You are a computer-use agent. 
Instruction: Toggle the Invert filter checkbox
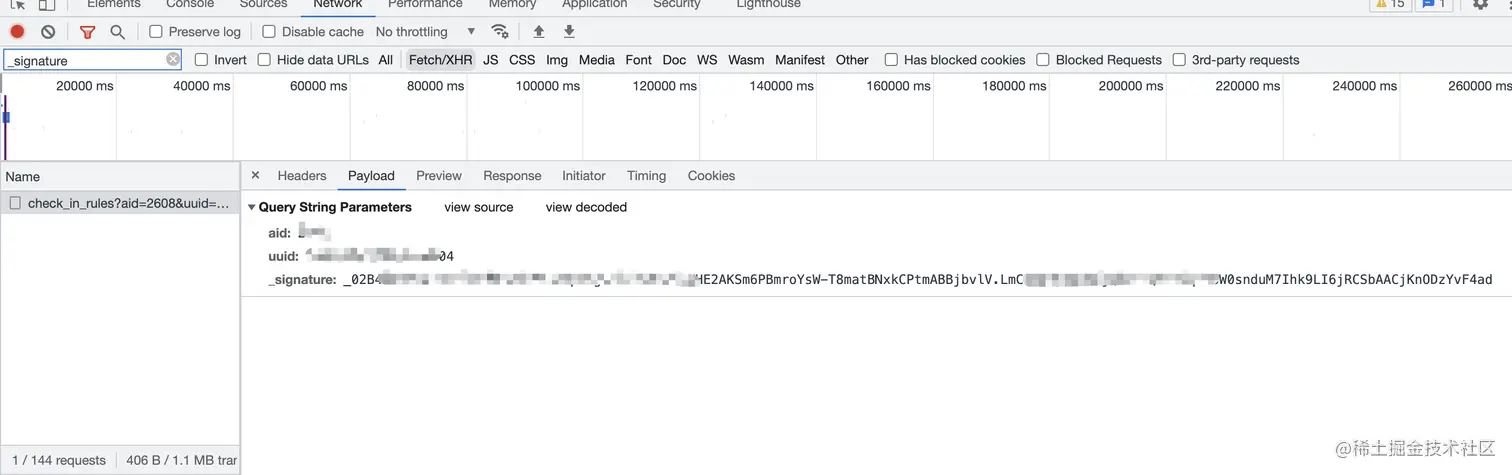point(202,60)
